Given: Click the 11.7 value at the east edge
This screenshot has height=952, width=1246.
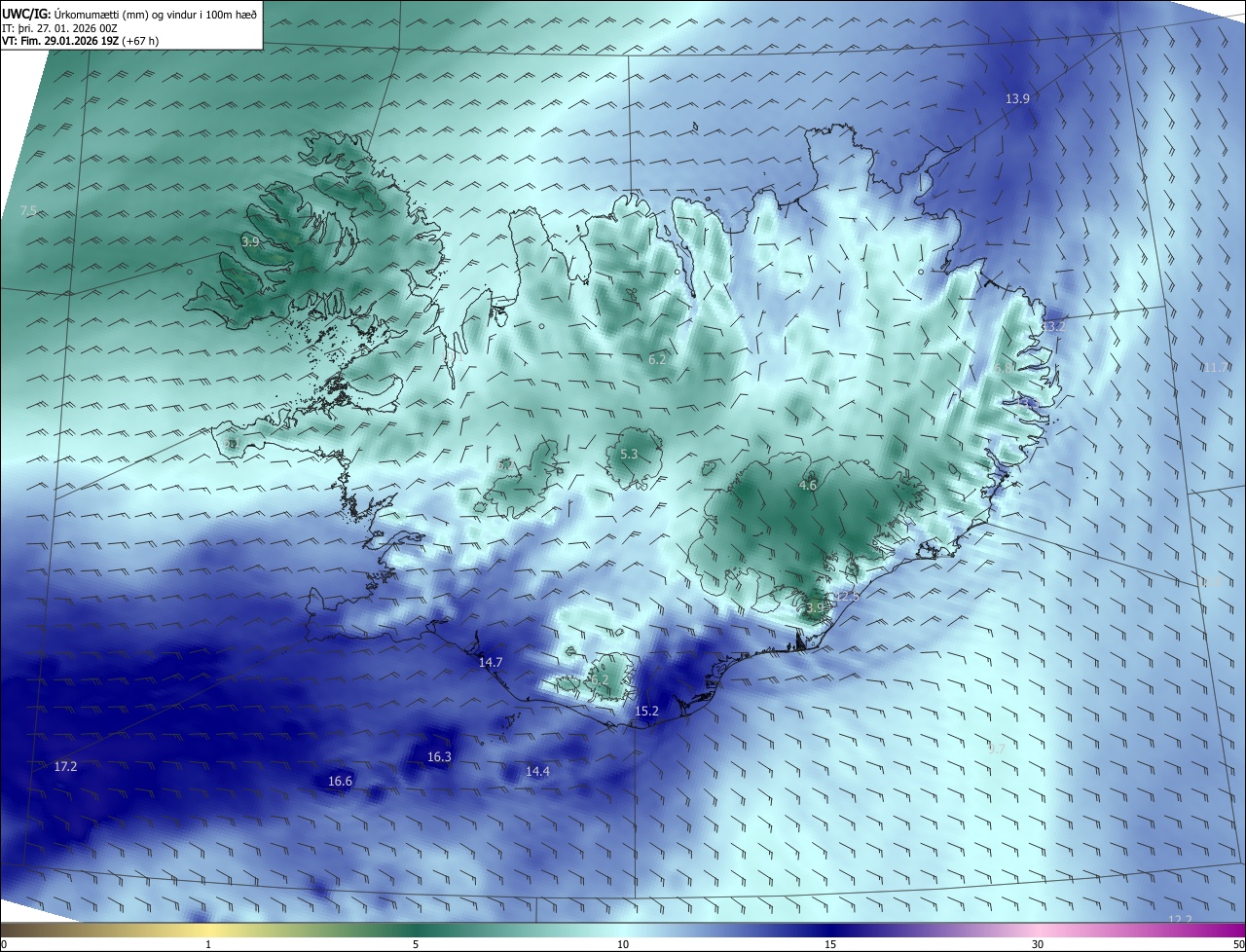Looking at the screenshot, I should 1215,367.
